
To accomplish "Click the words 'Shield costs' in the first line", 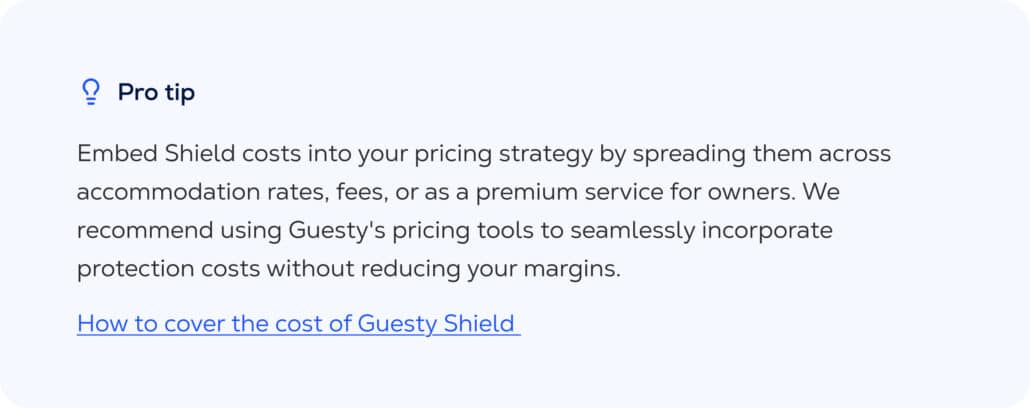I will click(x=212, y=155).
